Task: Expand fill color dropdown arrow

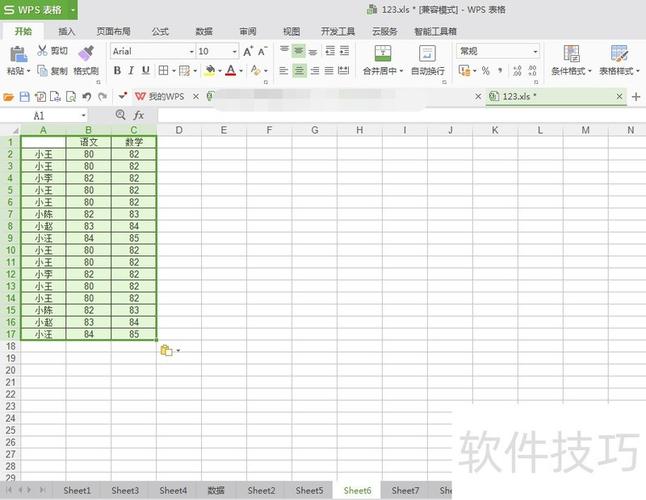Action: click(x=220, y=71)
